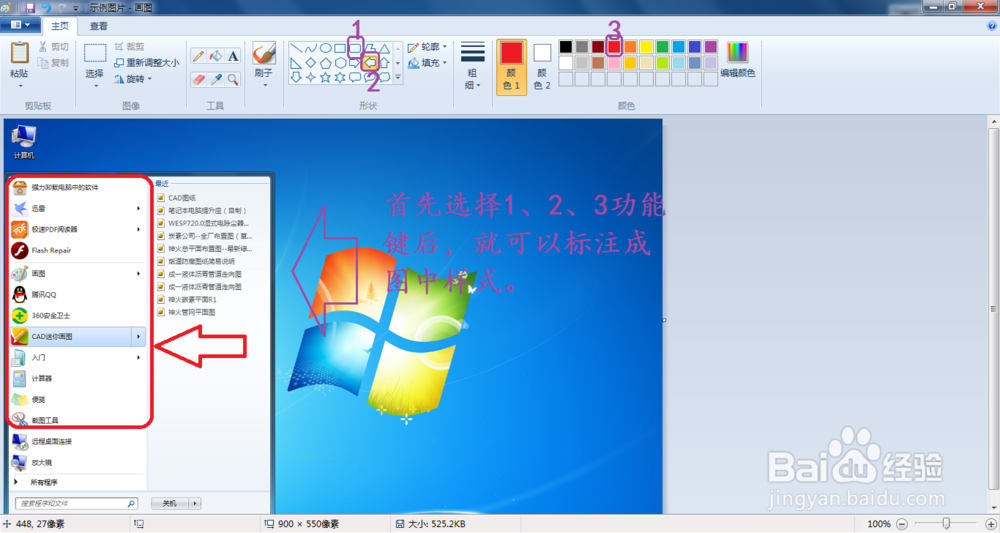Screen dimensions: 1000x533
Task: Pick the purple color swatch
Action: pos(710,47)
